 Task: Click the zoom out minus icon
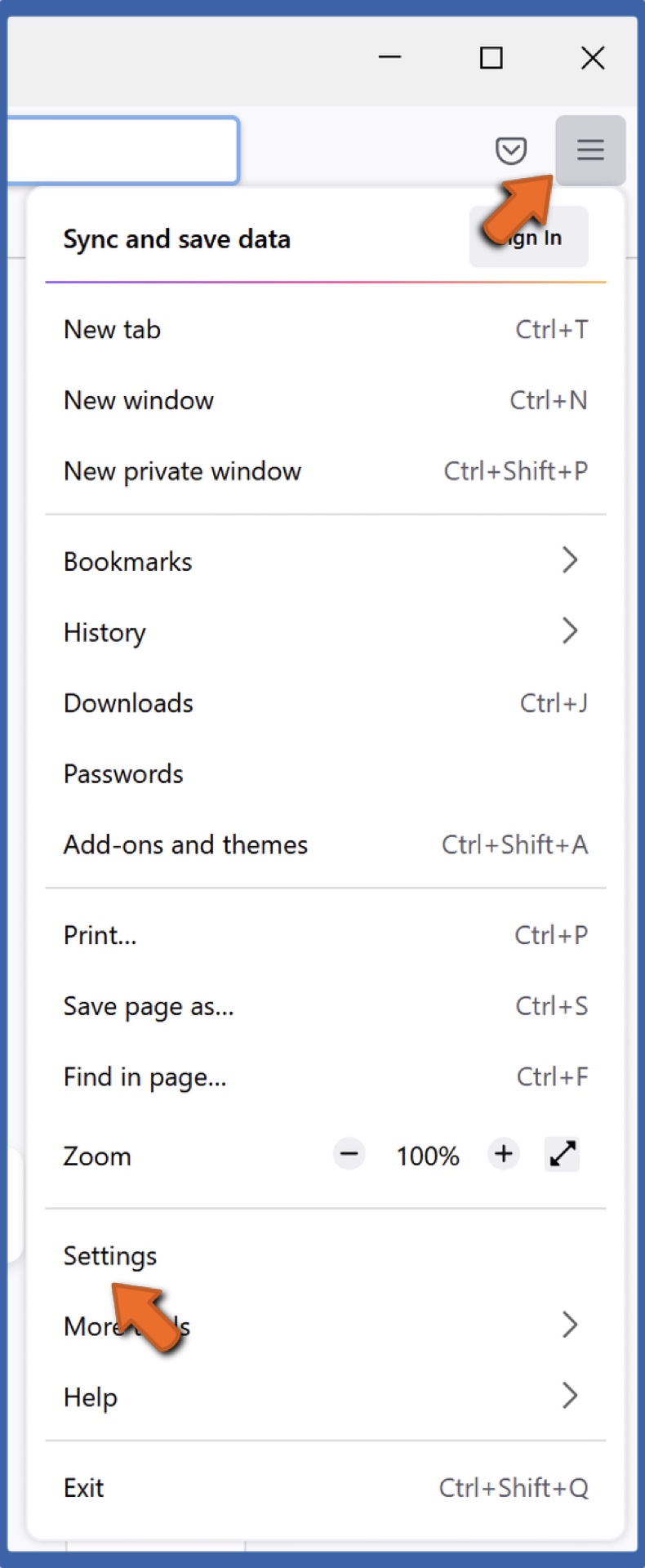pyautogui.click(x=349, y=1154)
